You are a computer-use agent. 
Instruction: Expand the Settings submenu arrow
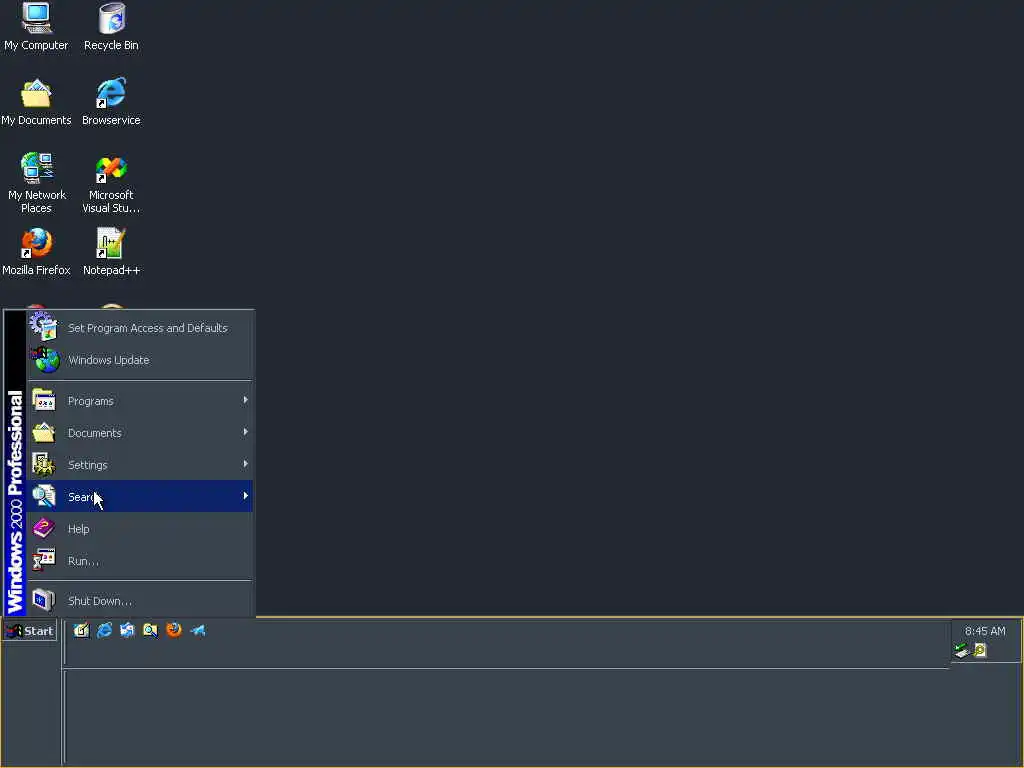(246, 464)
